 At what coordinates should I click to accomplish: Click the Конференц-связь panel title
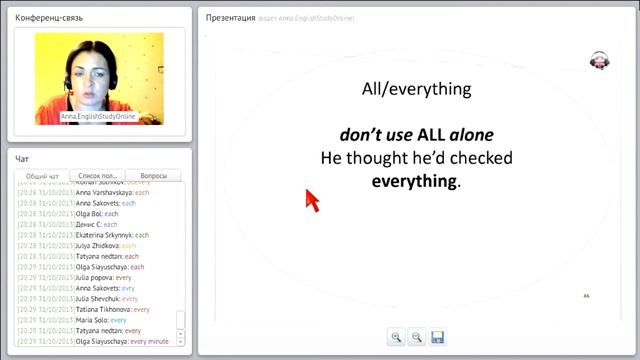(x=49, y=18)
